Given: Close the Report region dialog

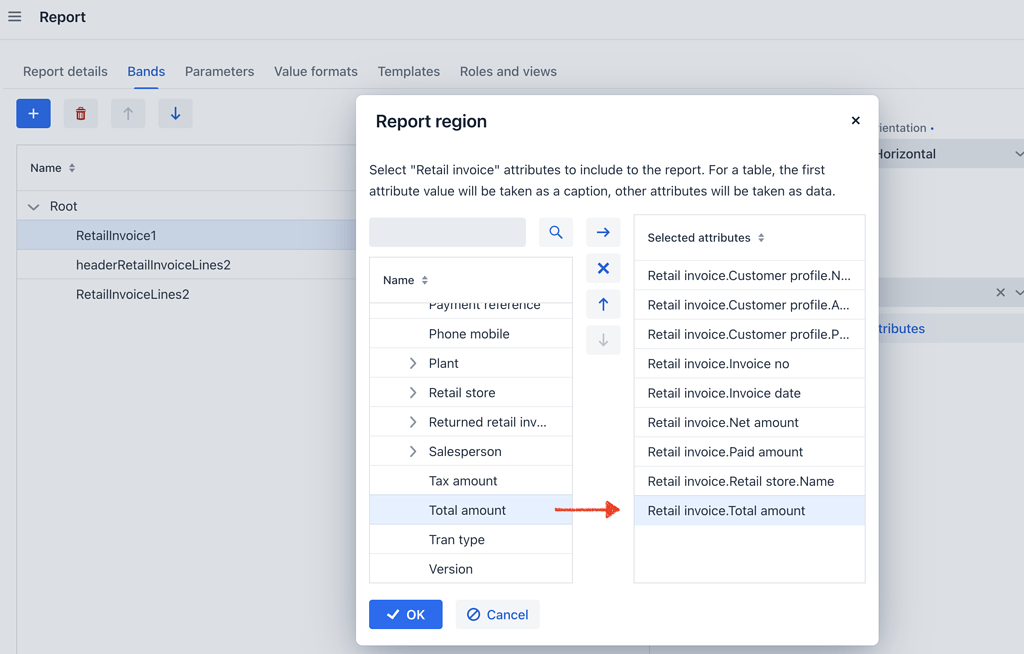Looking at the screenshot, I should (856, 121).
